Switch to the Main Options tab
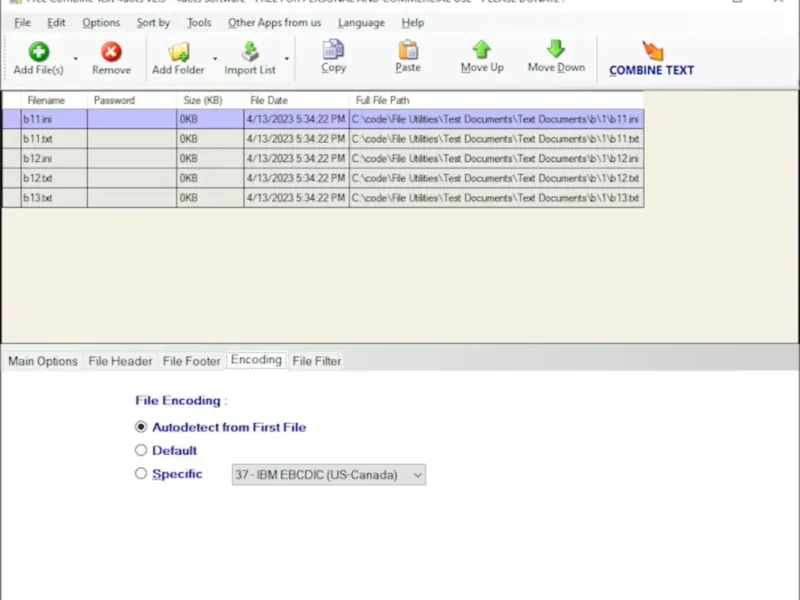 click(x=43, y=361)
